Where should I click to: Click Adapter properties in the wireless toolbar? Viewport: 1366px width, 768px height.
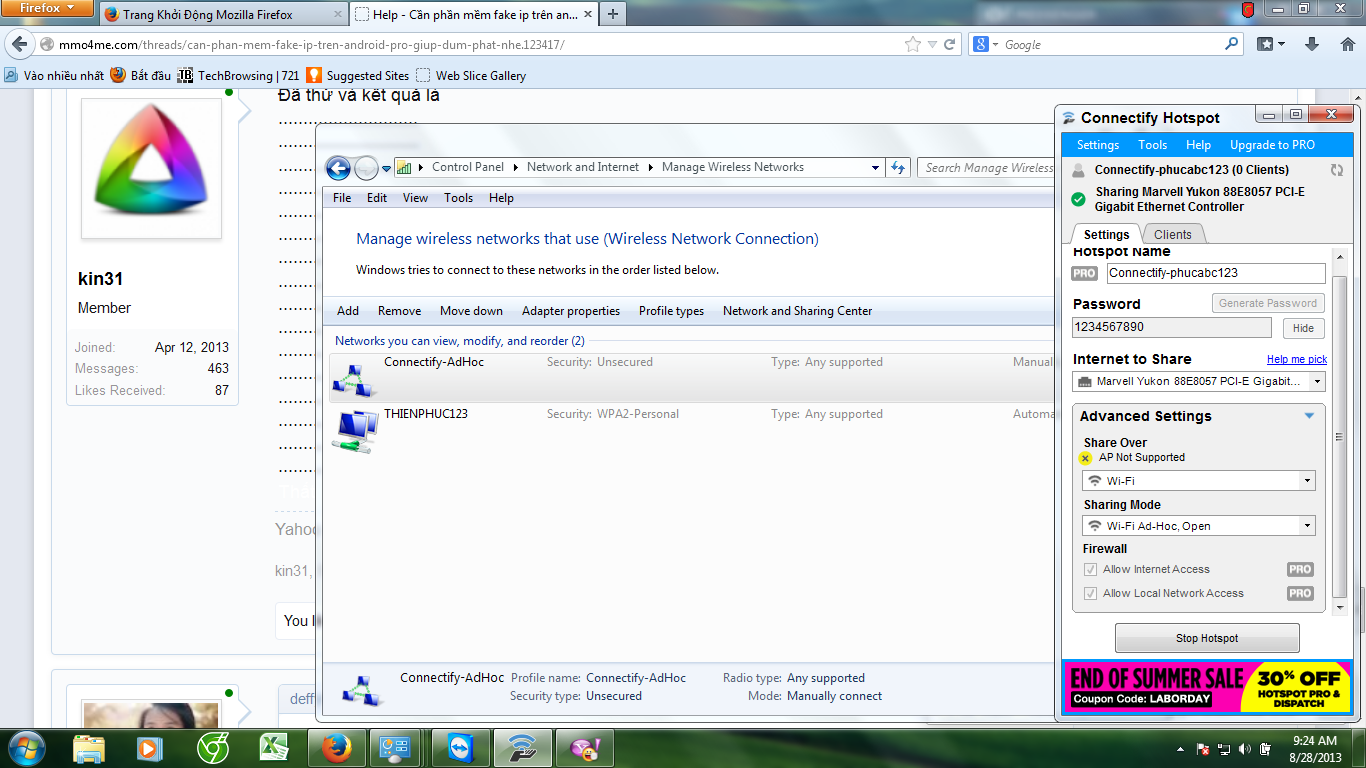(571, 311)
